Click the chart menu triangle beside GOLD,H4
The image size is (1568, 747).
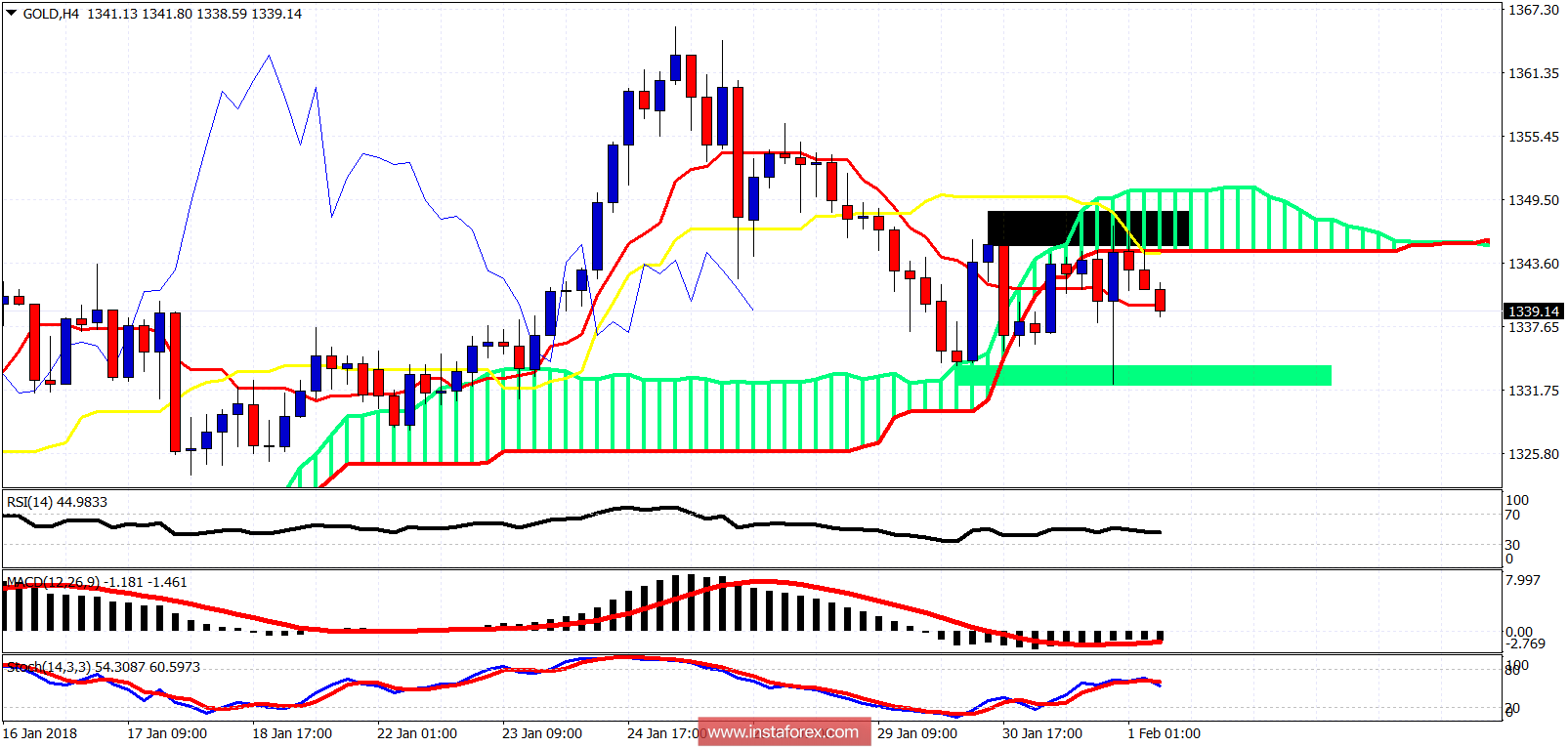pyautogui.click(x=11, y=14)
